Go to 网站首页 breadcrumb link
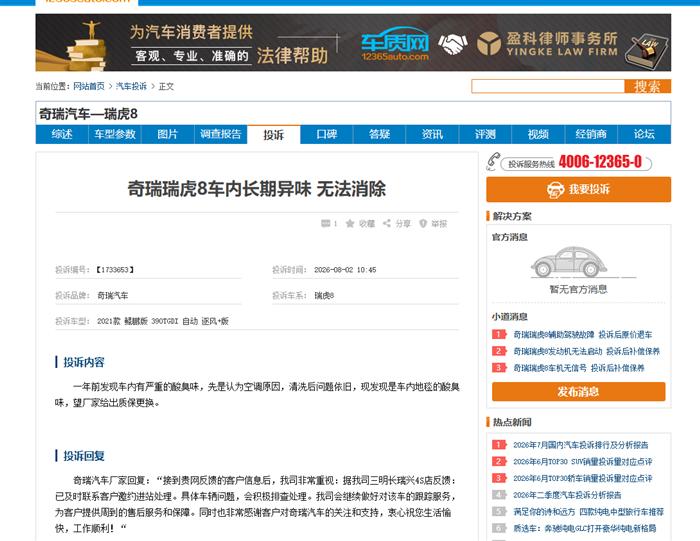The image size is (700, 541). [x=89, y=86]
